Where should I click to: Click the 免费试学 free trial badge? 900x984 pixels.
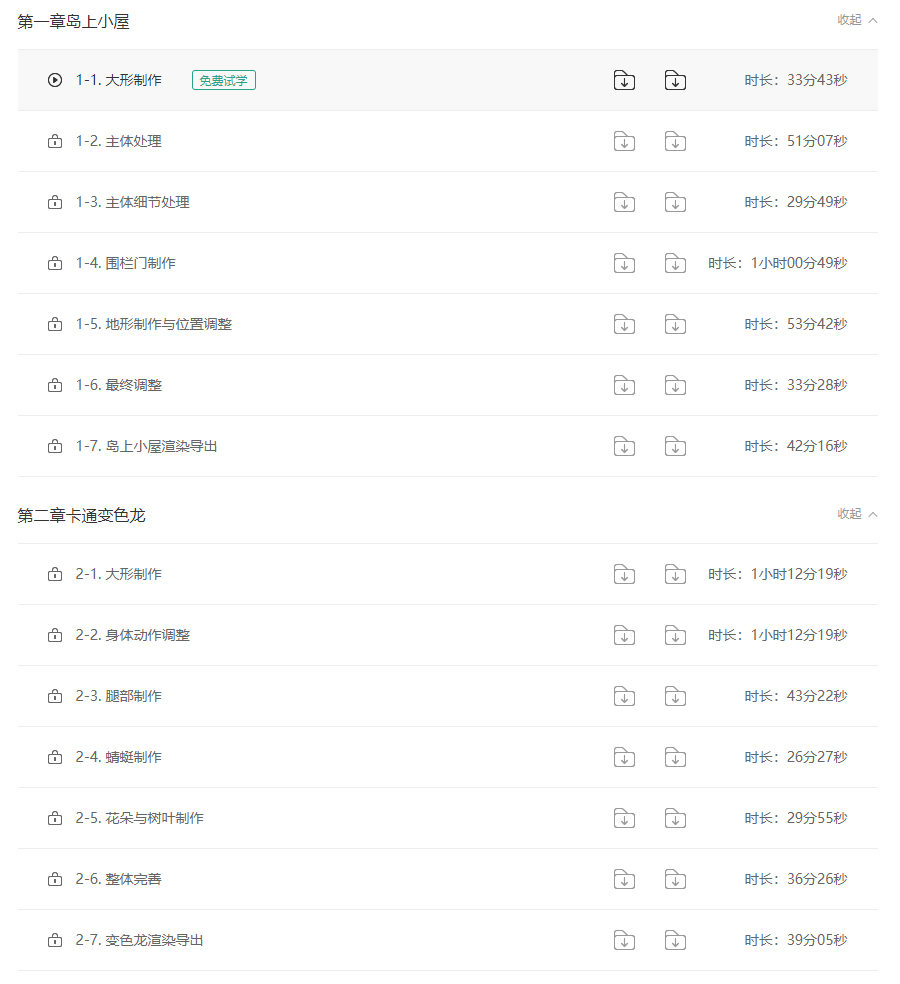[x=224, y=80]
